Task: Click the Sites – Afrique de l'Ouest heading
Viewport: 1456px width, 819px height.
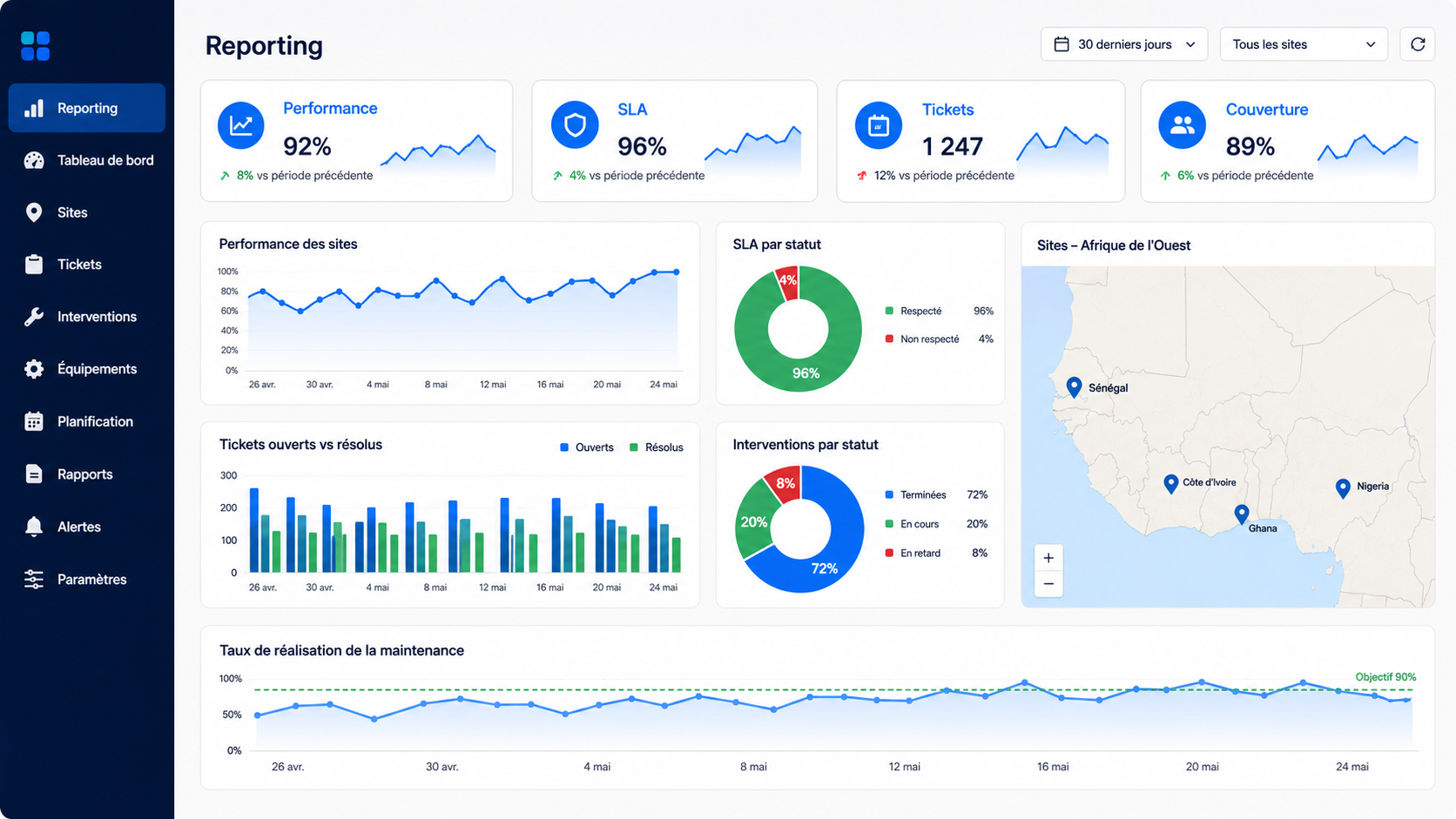Action: click(1114, 245)
